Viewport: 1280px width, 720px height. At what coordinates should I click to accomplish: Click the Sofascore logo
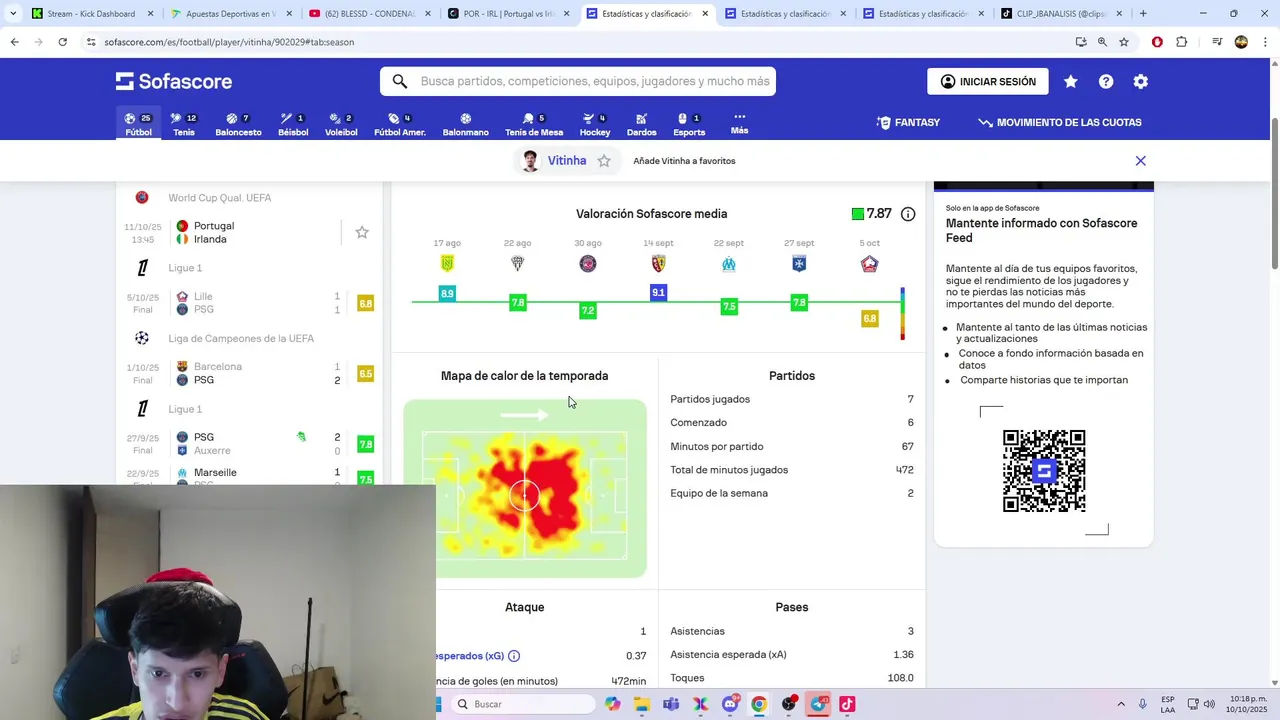[x=174, y=81]
